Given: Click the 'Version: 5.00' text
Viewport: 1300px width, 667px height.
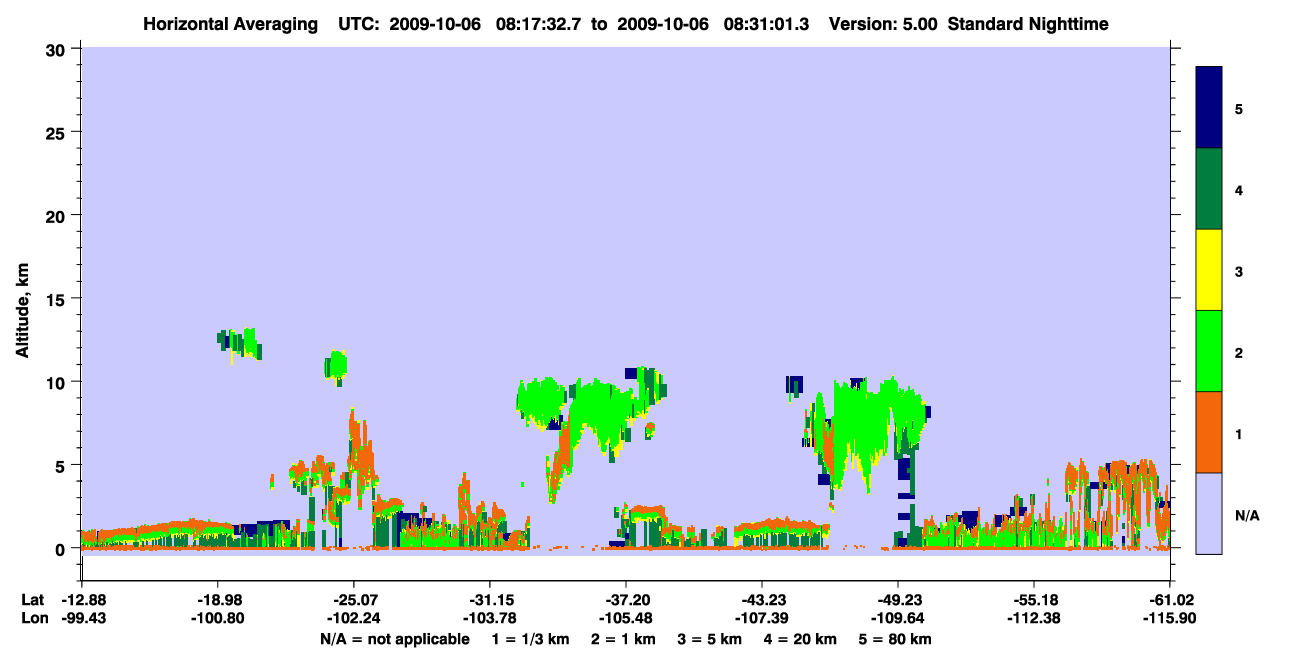Looking at the screenshot, I should click(884, 23).
